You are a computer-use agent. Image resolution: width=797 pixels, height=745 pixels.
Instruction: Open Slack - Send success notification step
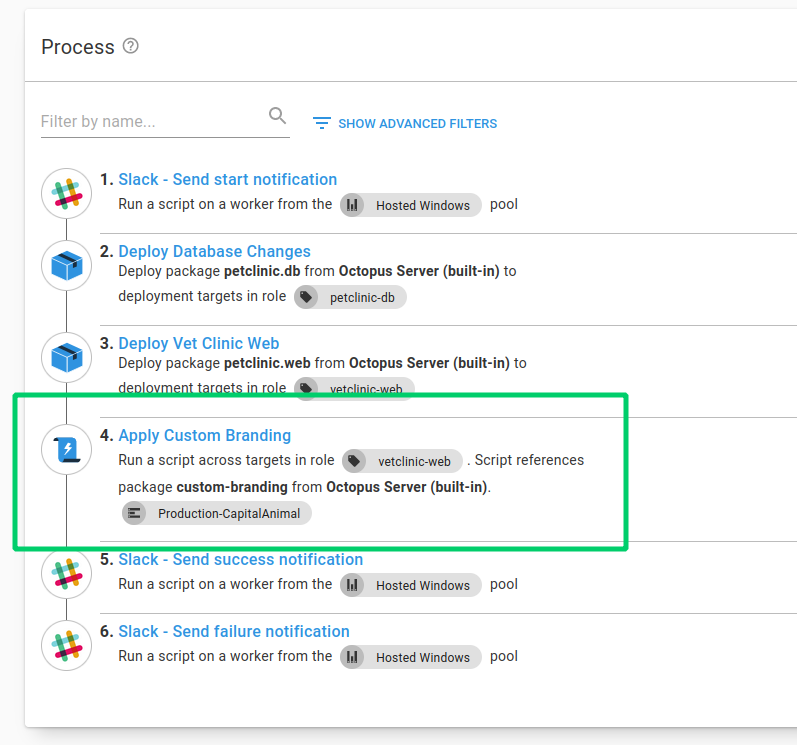[x=240, y=560]
